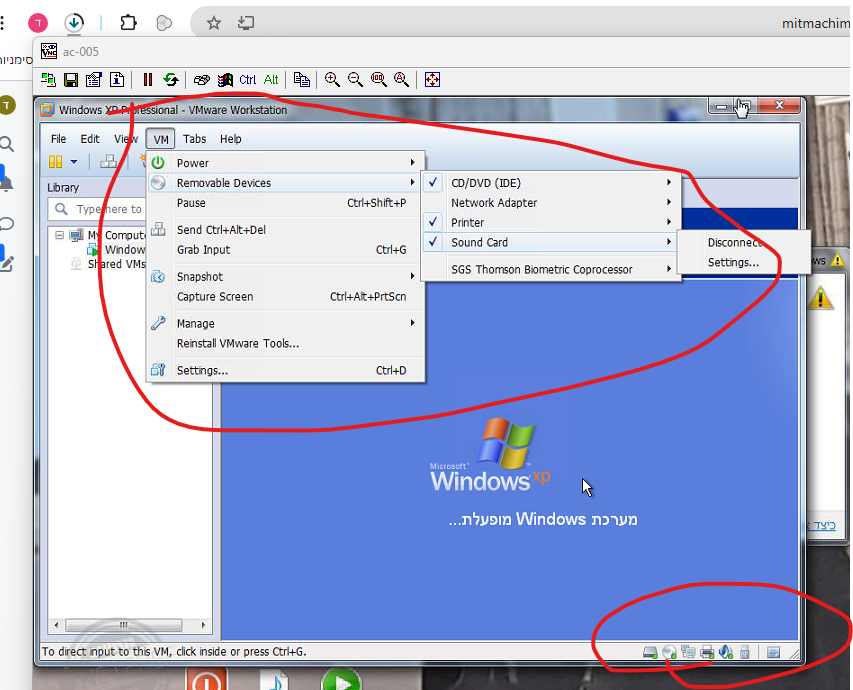Image resolution: width=853 pixels, height=690 pixels.
Task: Expand the Power submenu
Action: click(x=286, y=163)
